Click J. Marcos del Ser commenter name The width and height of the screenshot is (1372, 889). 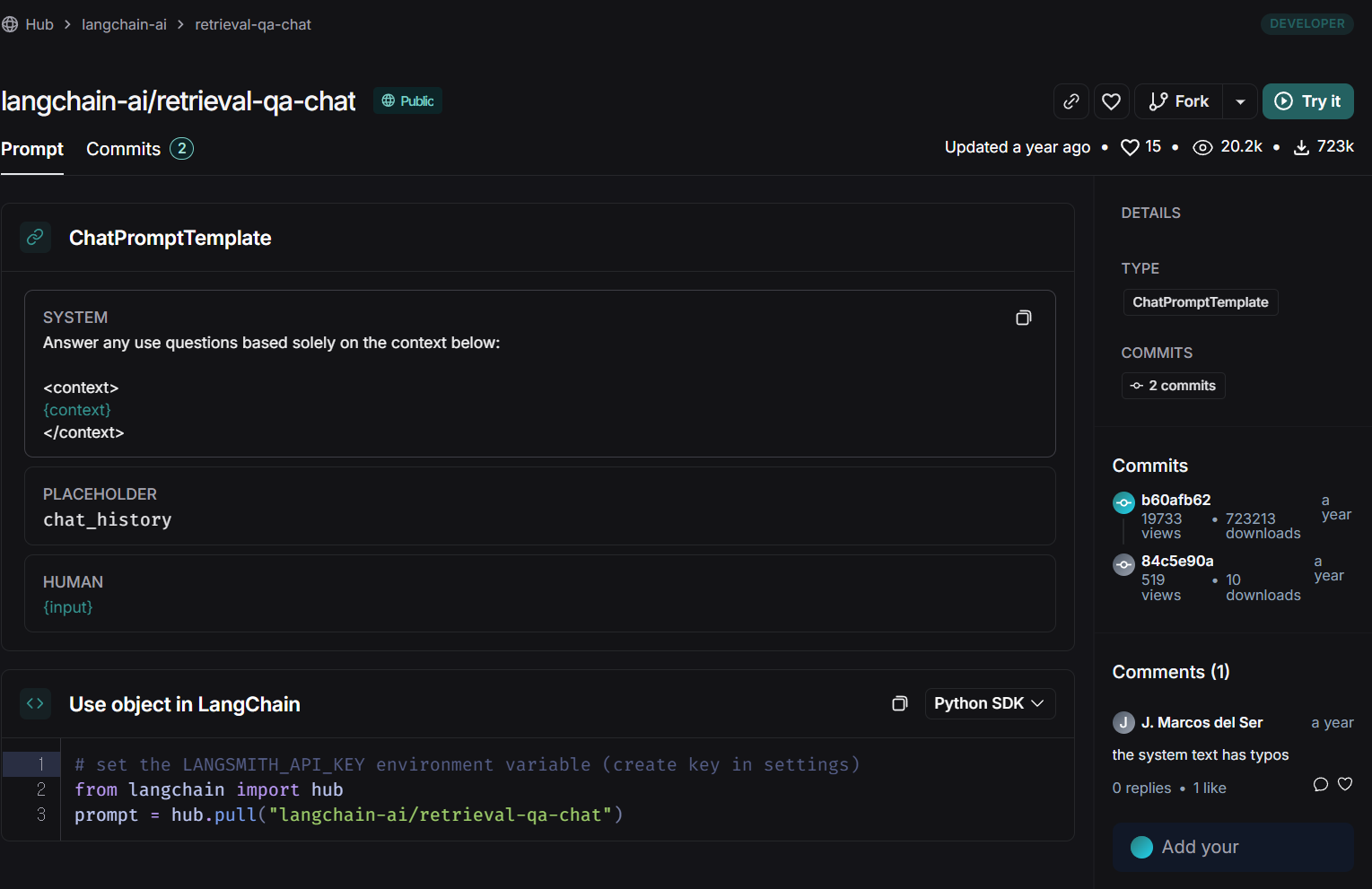1202,722
